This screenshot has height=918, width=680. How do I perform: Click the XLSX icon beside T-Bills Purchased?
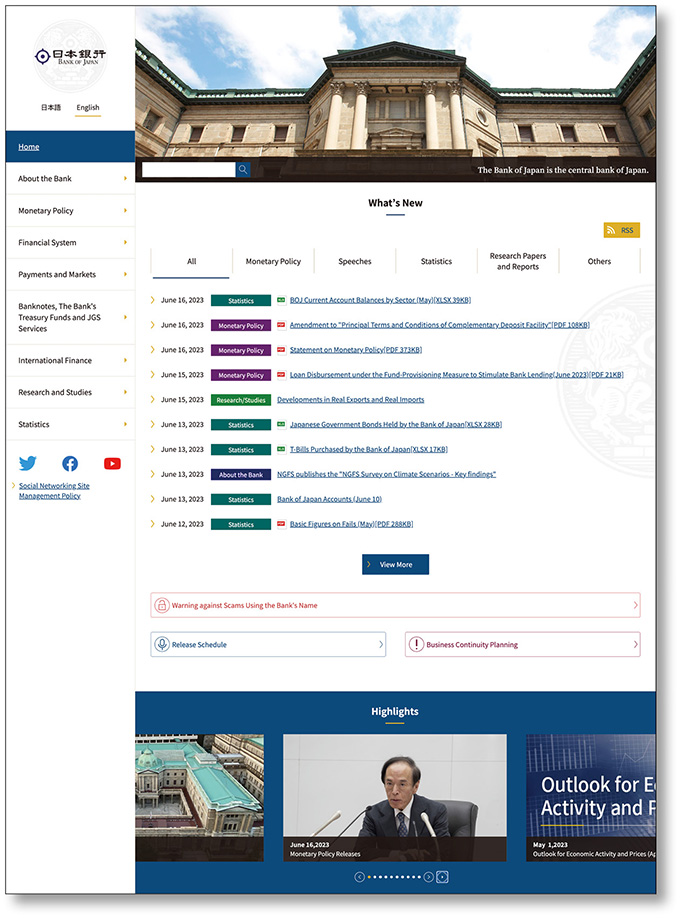click(x=281, y=449)
